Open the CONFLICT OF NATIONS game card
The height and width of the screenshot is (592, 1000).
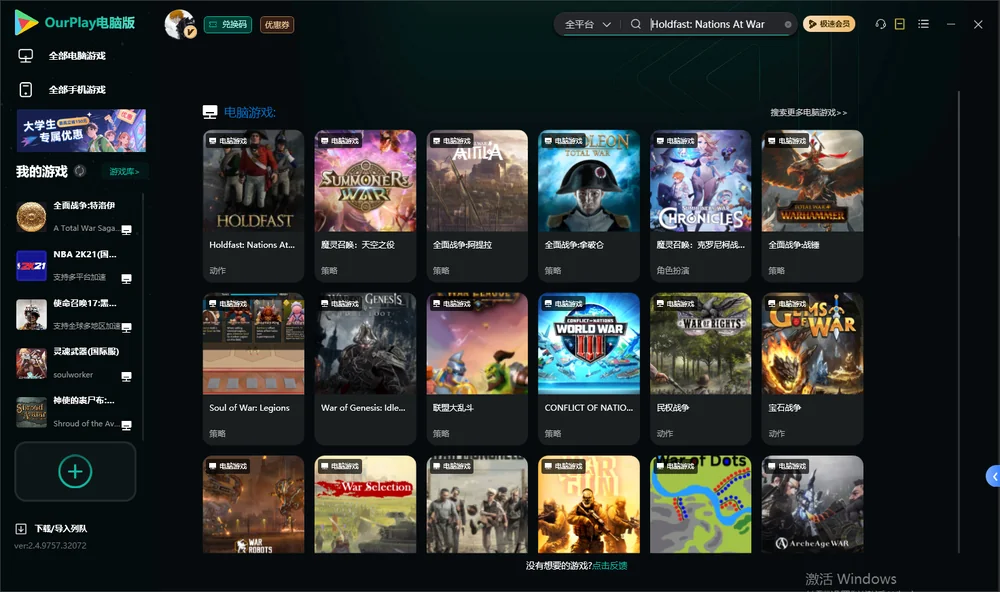click(x=589, y=369)
